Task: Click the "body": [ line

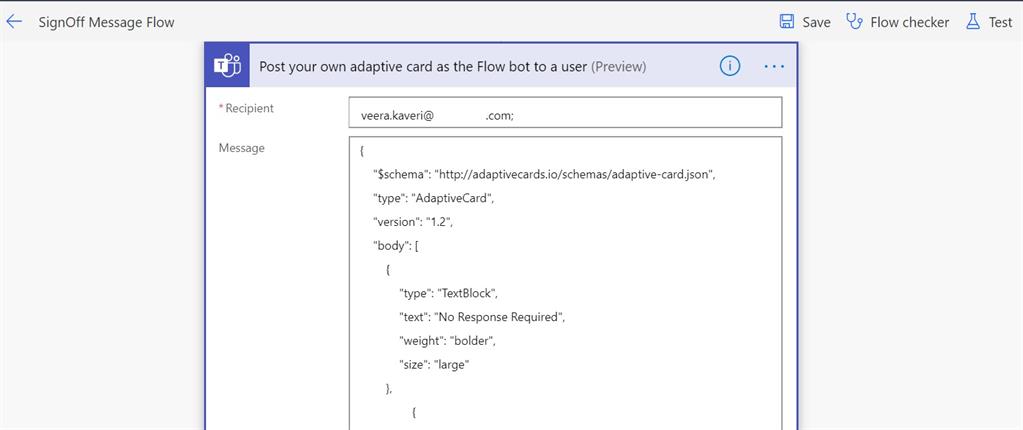Action: point(395,246)
